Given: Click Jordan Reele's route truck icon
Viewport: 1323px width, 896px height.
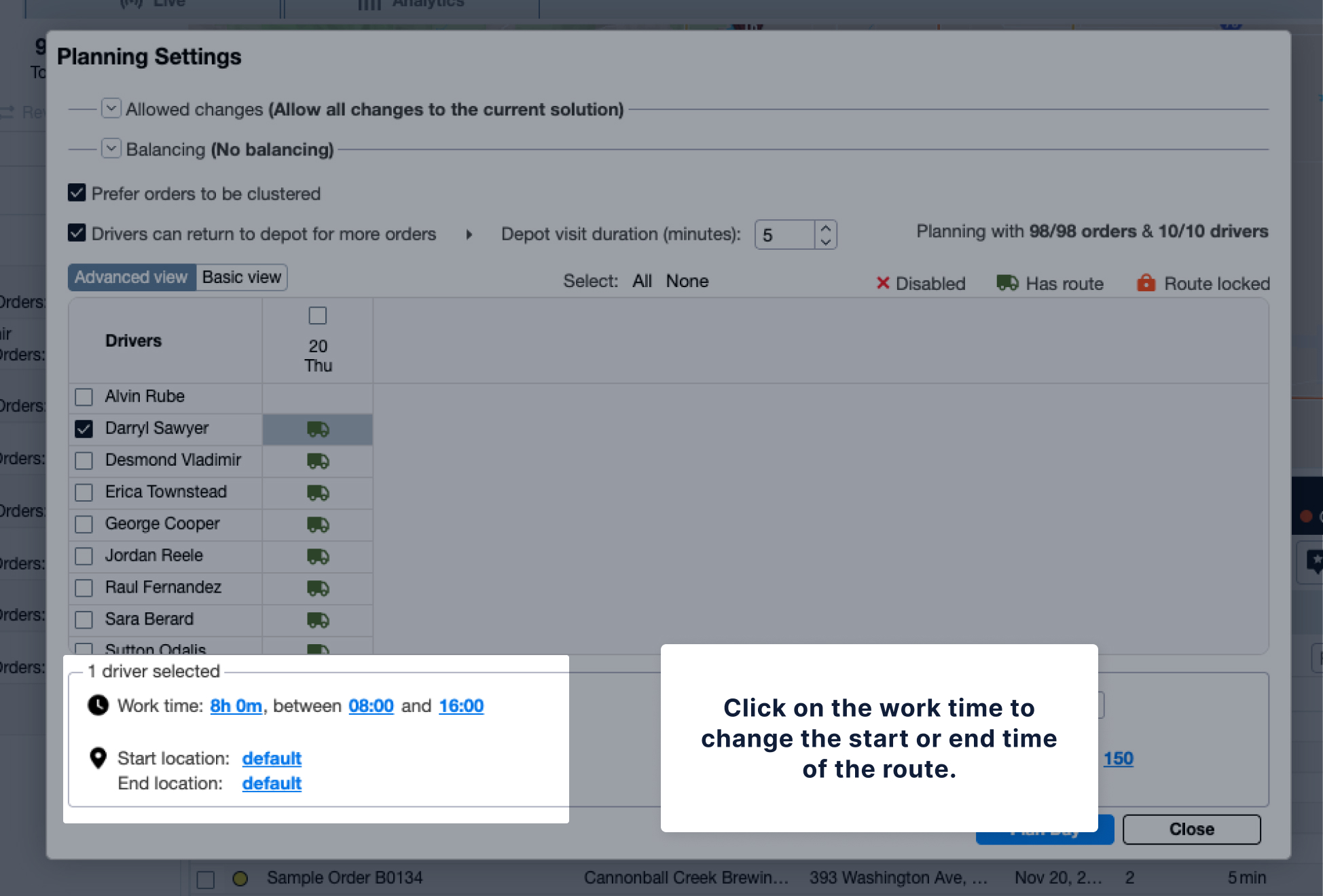Looking at the screenshot, I should tap(318, 557).
